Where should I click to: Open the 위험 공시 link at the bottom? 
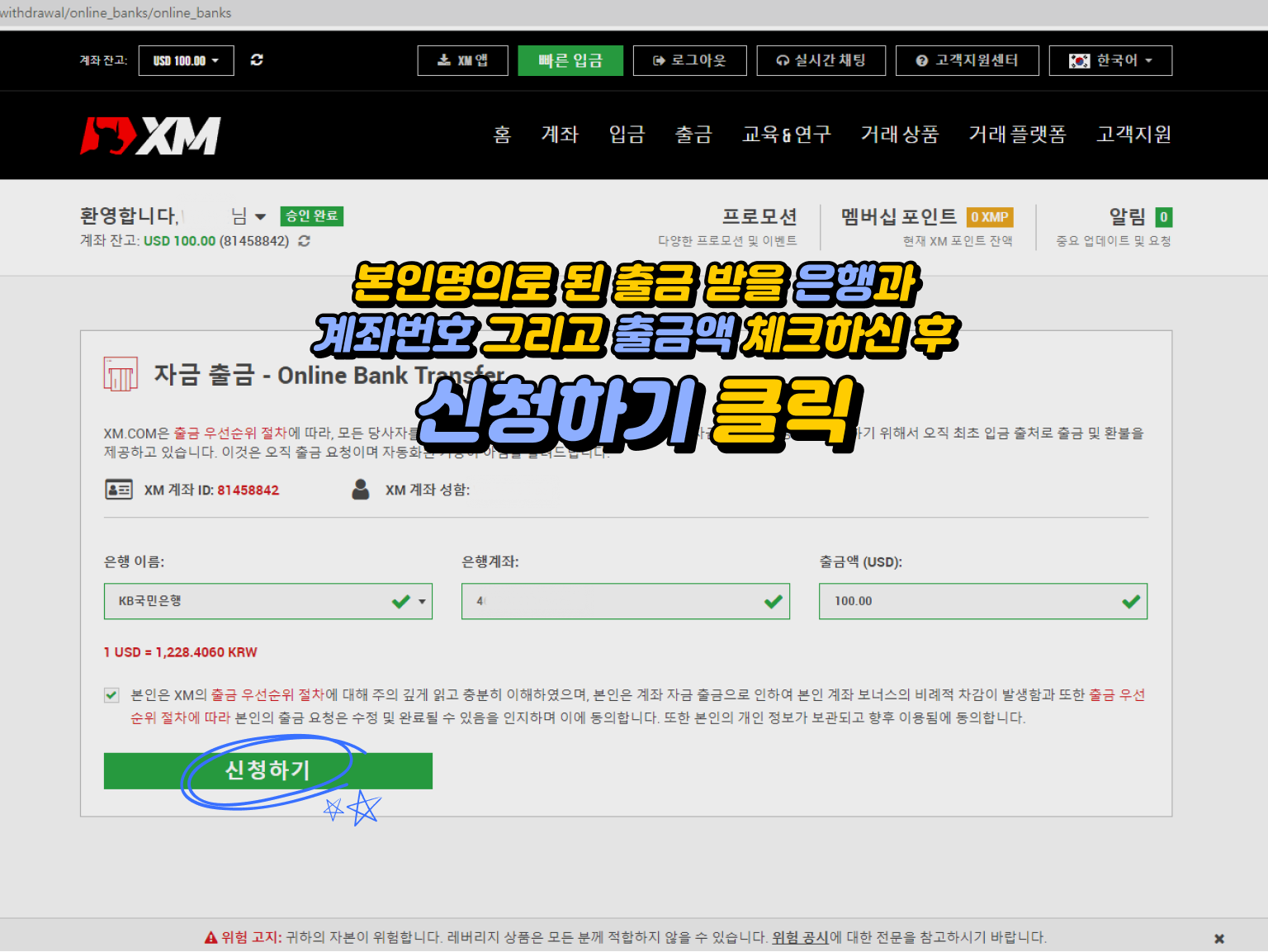coord(799,937)
